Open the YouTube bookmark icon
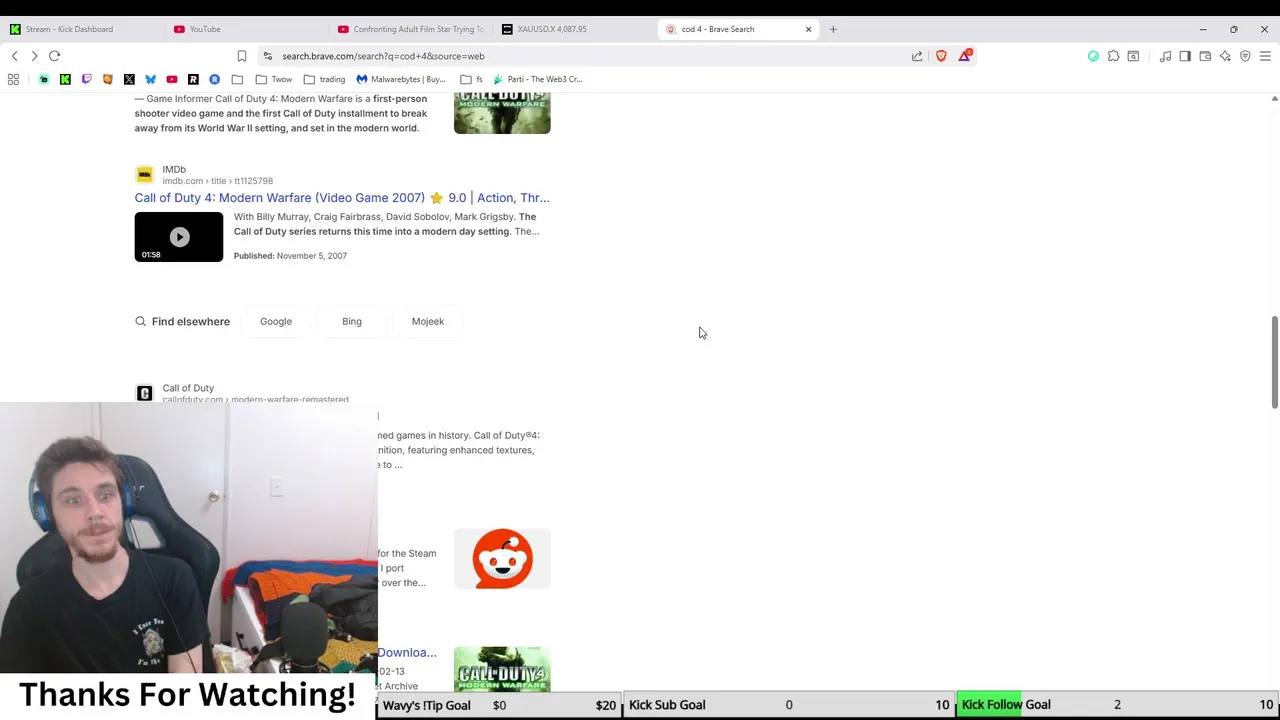The height and width of the screenshot is (720, 1280). point(172,79)
